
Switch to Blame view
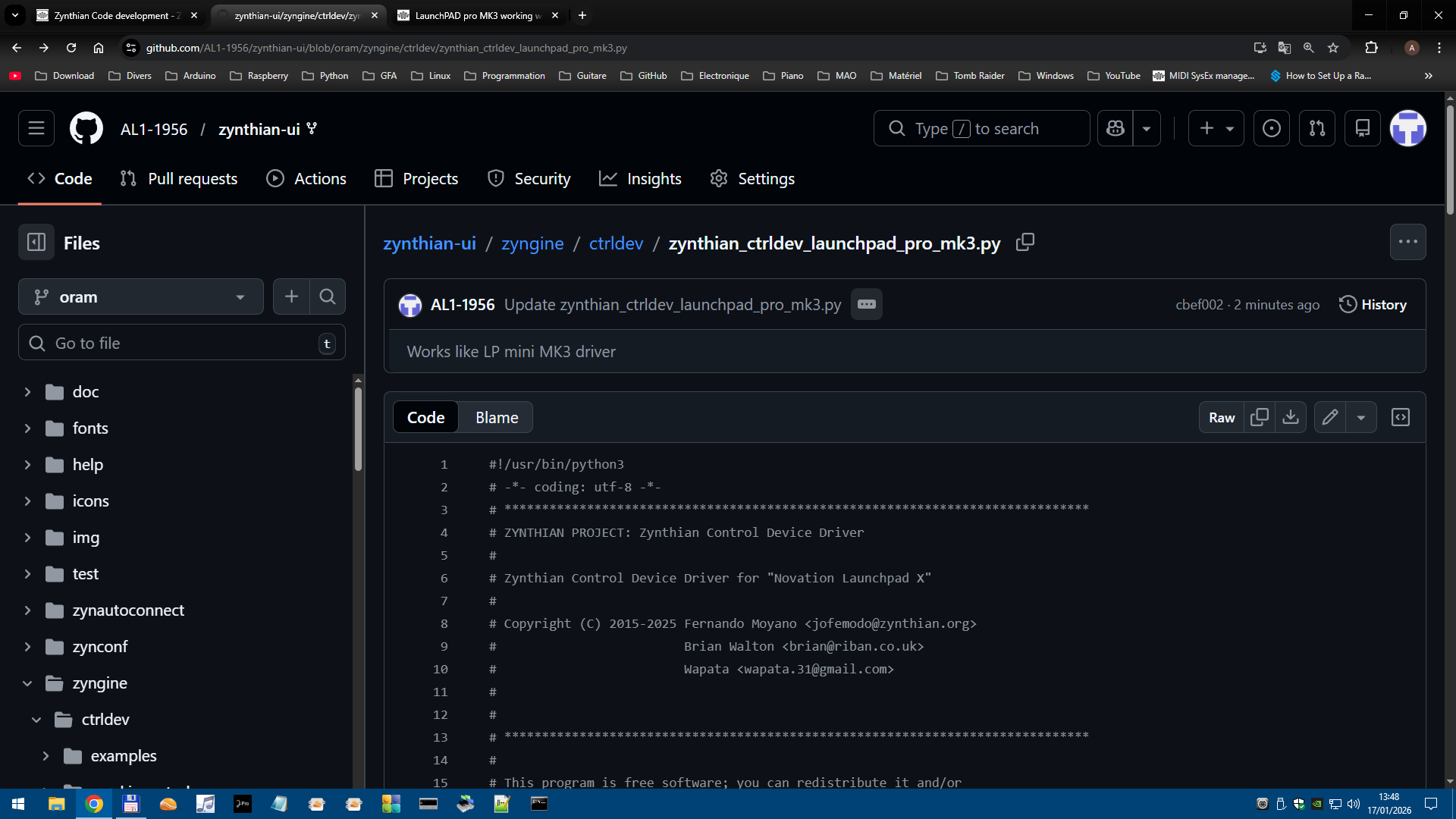[x=497, y=417]
